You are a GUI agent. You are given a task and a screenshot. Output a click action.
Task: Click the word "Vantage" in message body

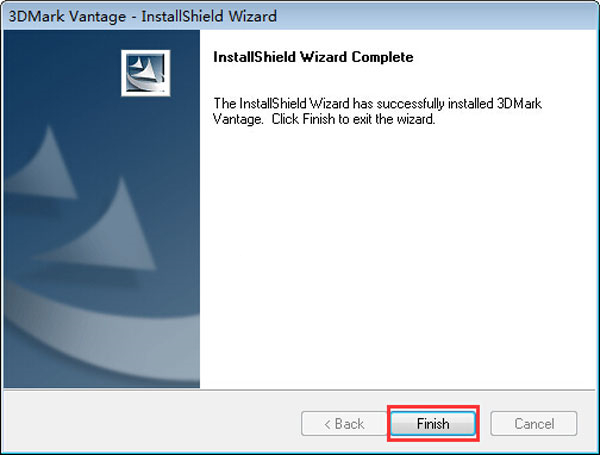pyautogui.click(x=239, y=120)
